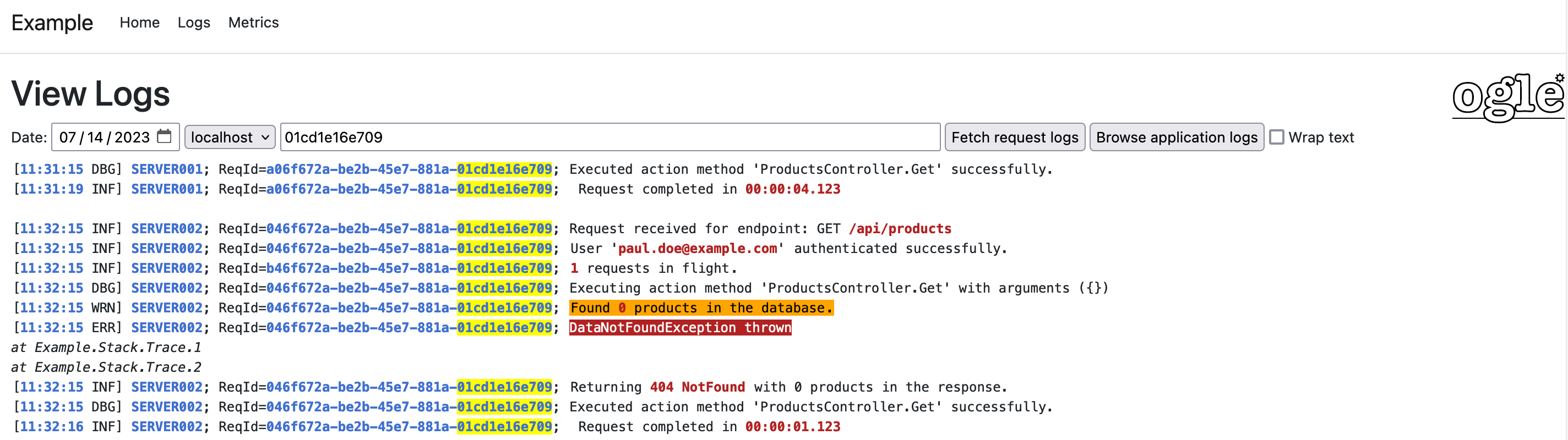Click the paul.doe@example.com user email
1568x440 pixels.
pos(698,249)
